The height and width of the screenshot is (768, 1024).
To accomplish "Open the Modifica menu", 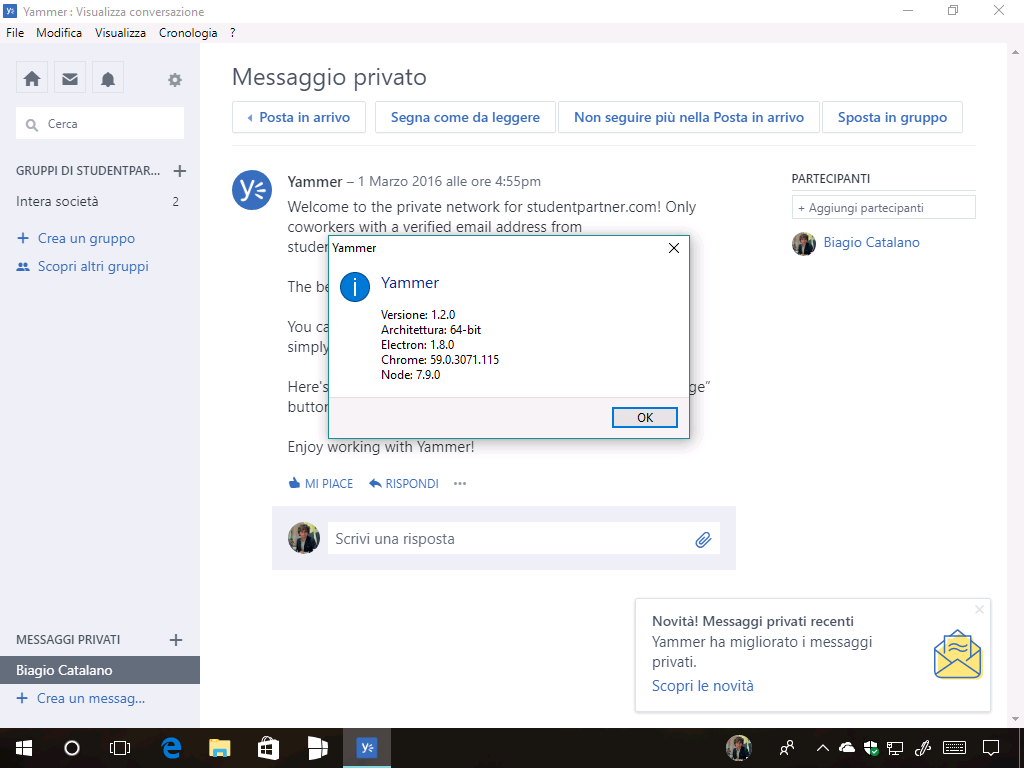I will (59, 33).
